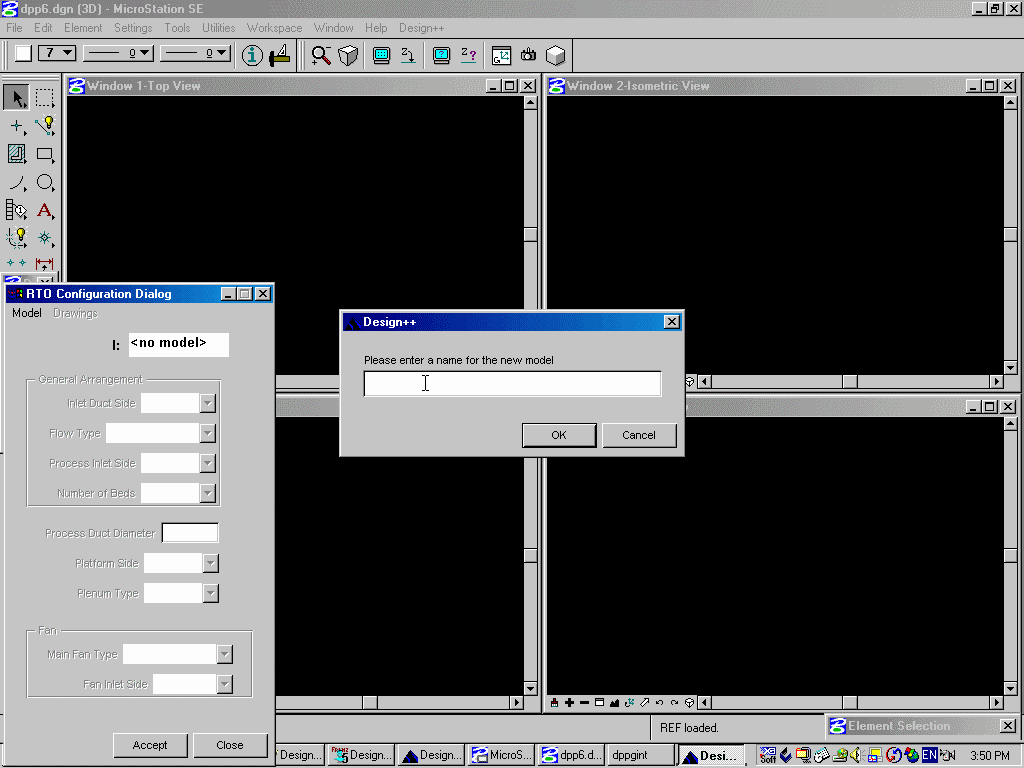Open the active color number dropdown

coord(58,53)
